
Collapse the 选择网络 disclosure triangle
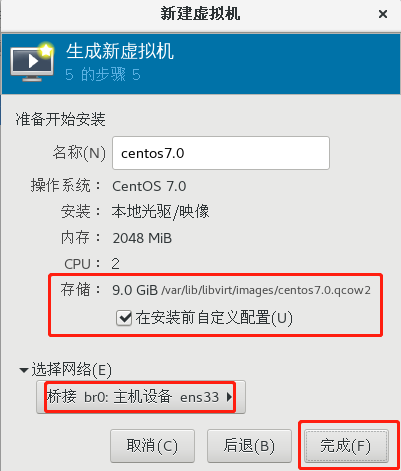point(24,370)
